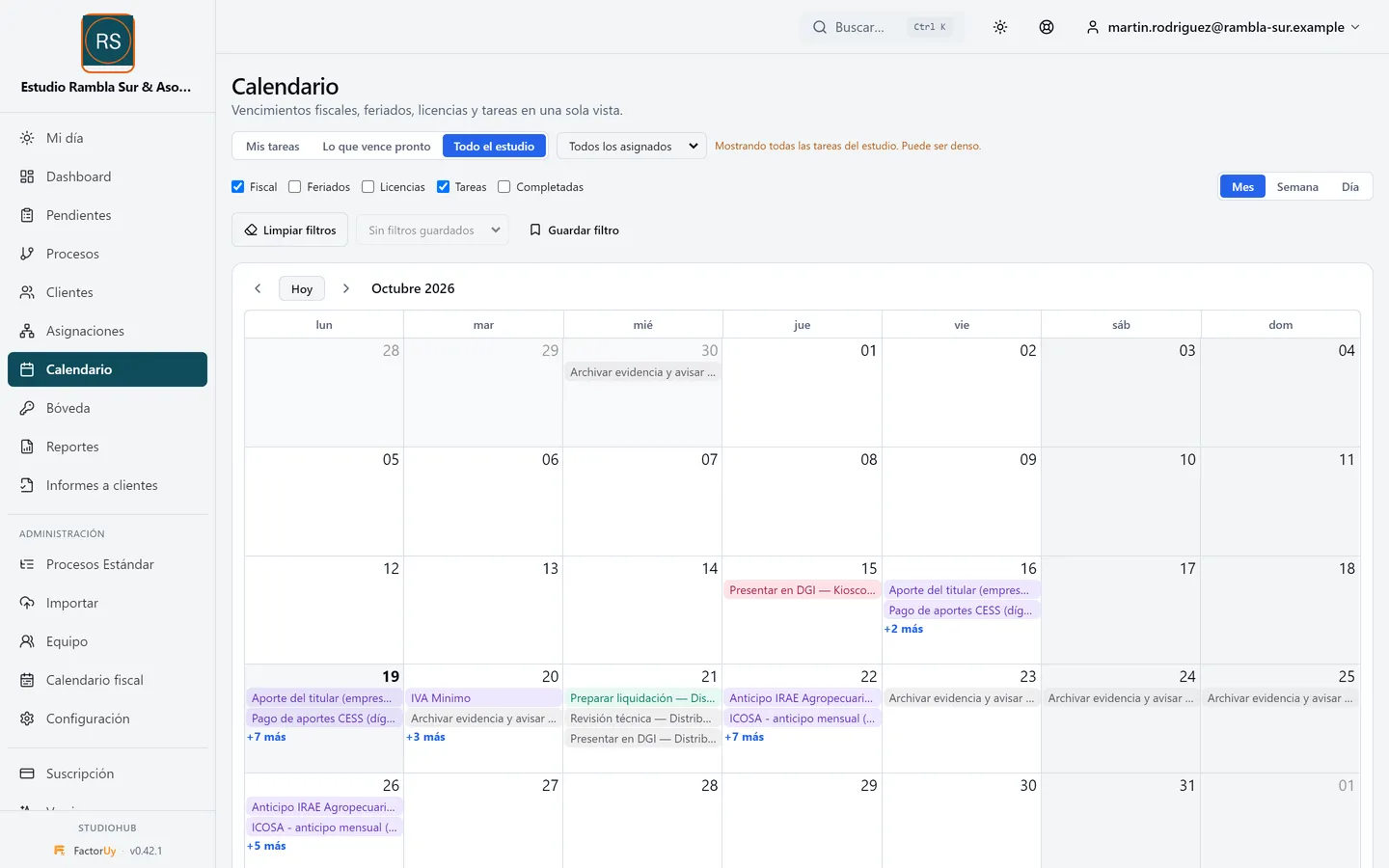Expand +3 más on day 20
Screen dimensions: 1389x868
[425, 737]
